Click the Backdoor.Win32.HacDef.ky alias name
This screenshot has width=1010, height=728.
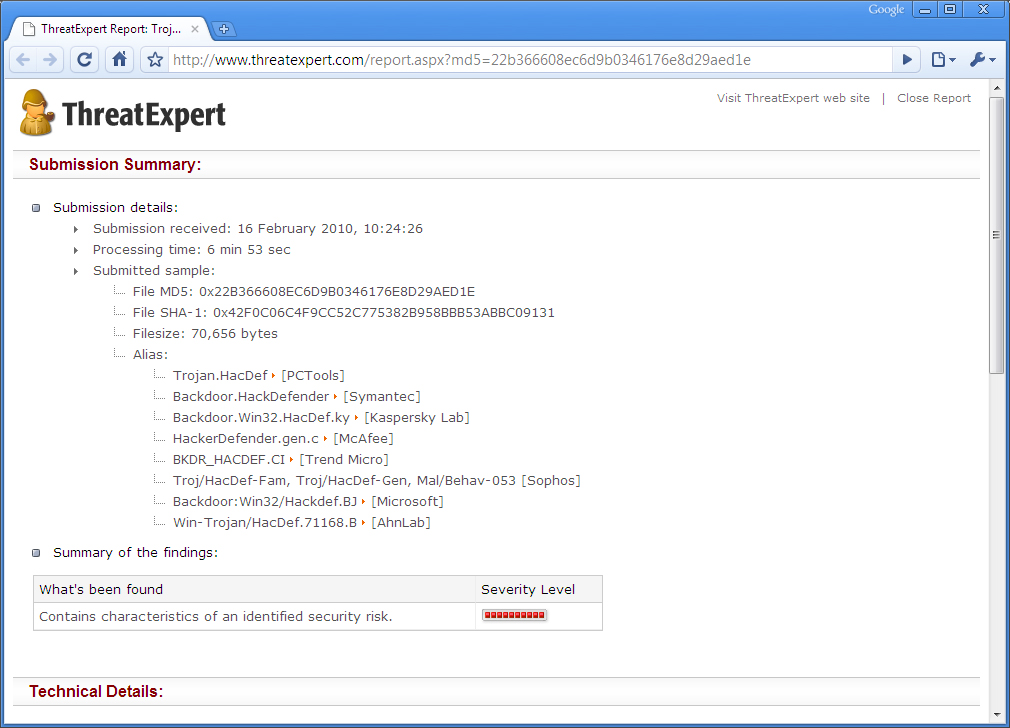pyautogui.click(x=261, y=417)
